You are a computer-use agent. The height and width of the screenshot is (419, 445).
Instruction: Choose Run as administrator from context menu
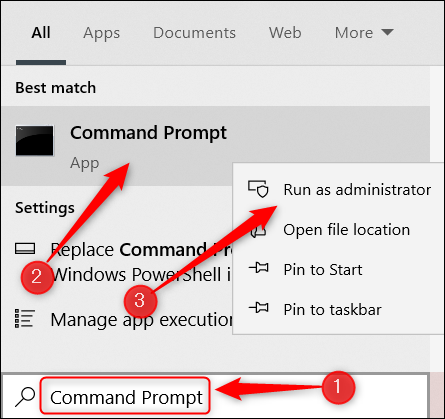point(338,190)
